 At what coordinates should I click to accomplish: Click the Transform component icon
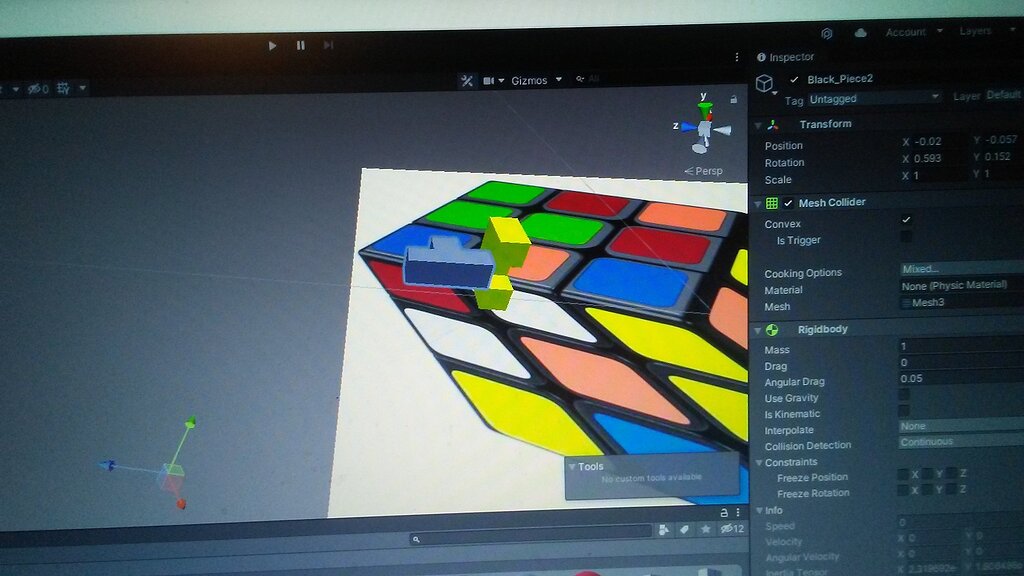pos(771,123)
